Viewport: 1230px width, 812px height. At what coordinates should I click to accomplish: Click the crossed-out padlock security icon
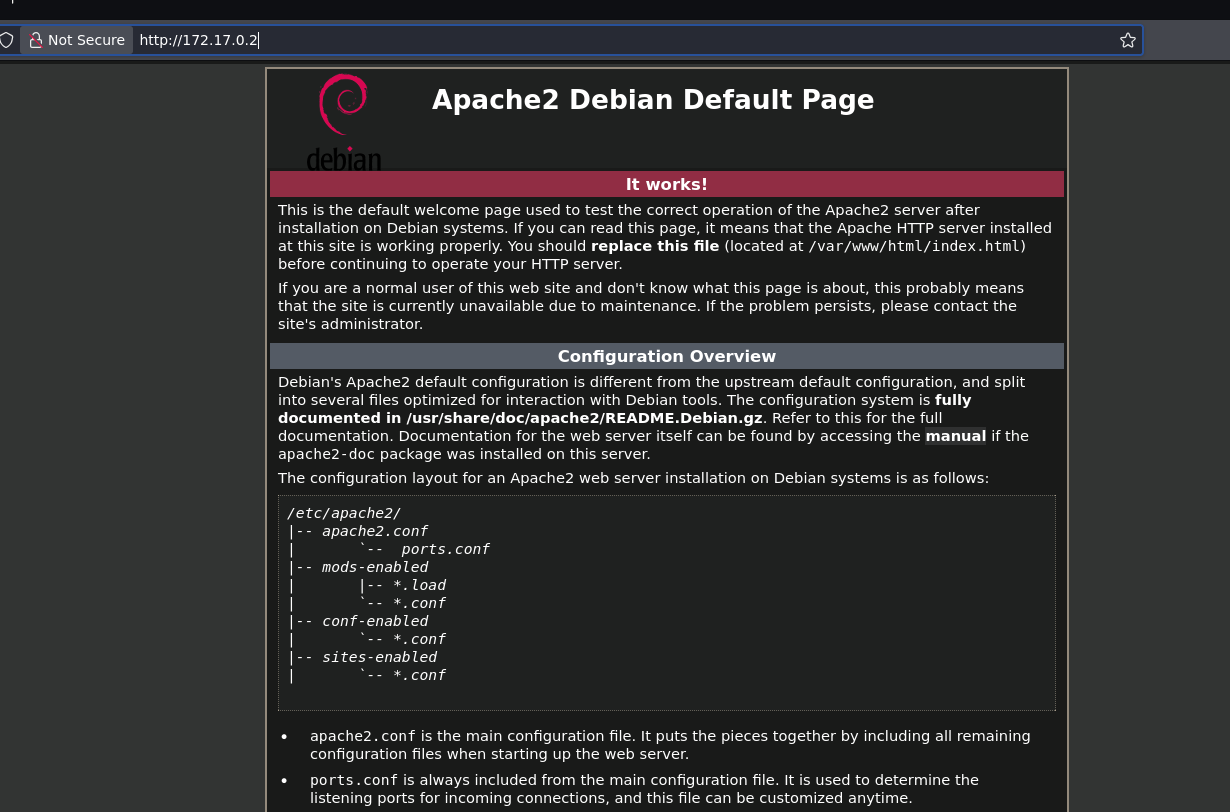36,40
